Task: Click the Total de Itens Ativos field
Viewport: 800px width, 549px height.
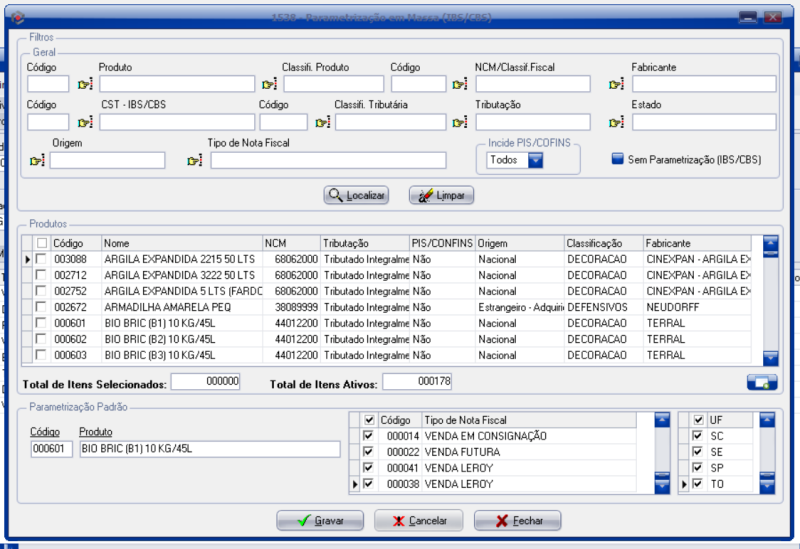Action: (x=418, y=381)
